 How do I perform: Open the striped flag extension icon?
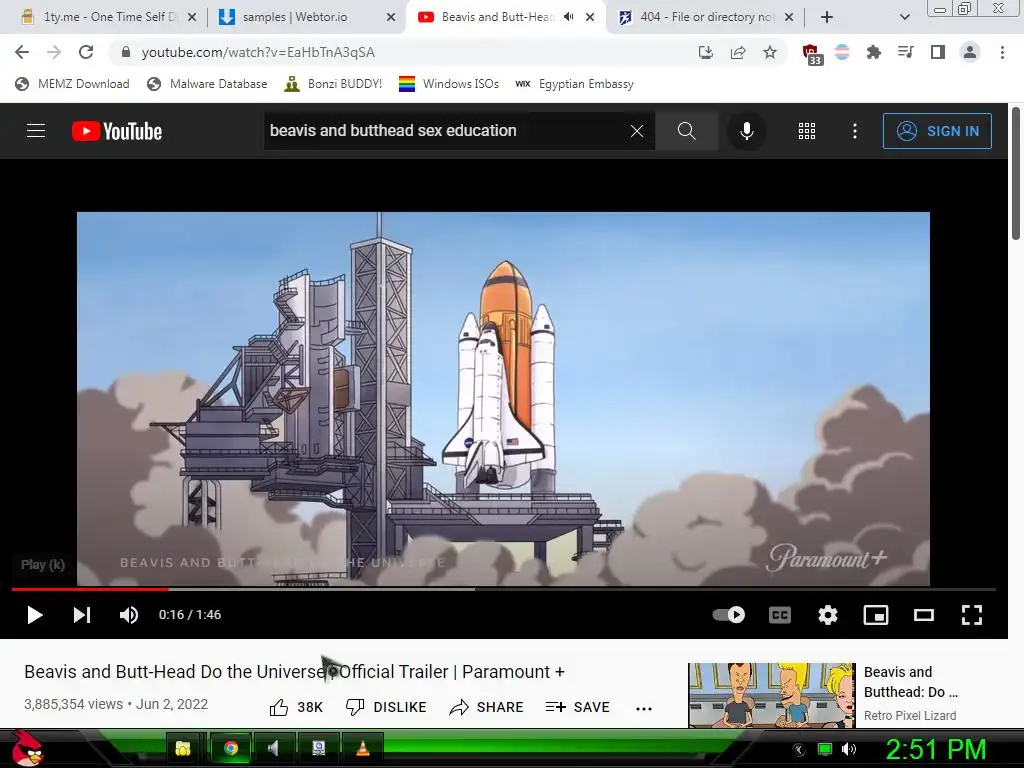click(842, 52)
